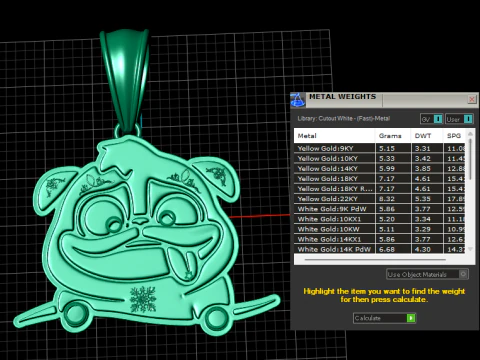Screen dimensions: 480x360
Task: Click the vertical scrollbar down arrow
Action: [x=470, y=249]
